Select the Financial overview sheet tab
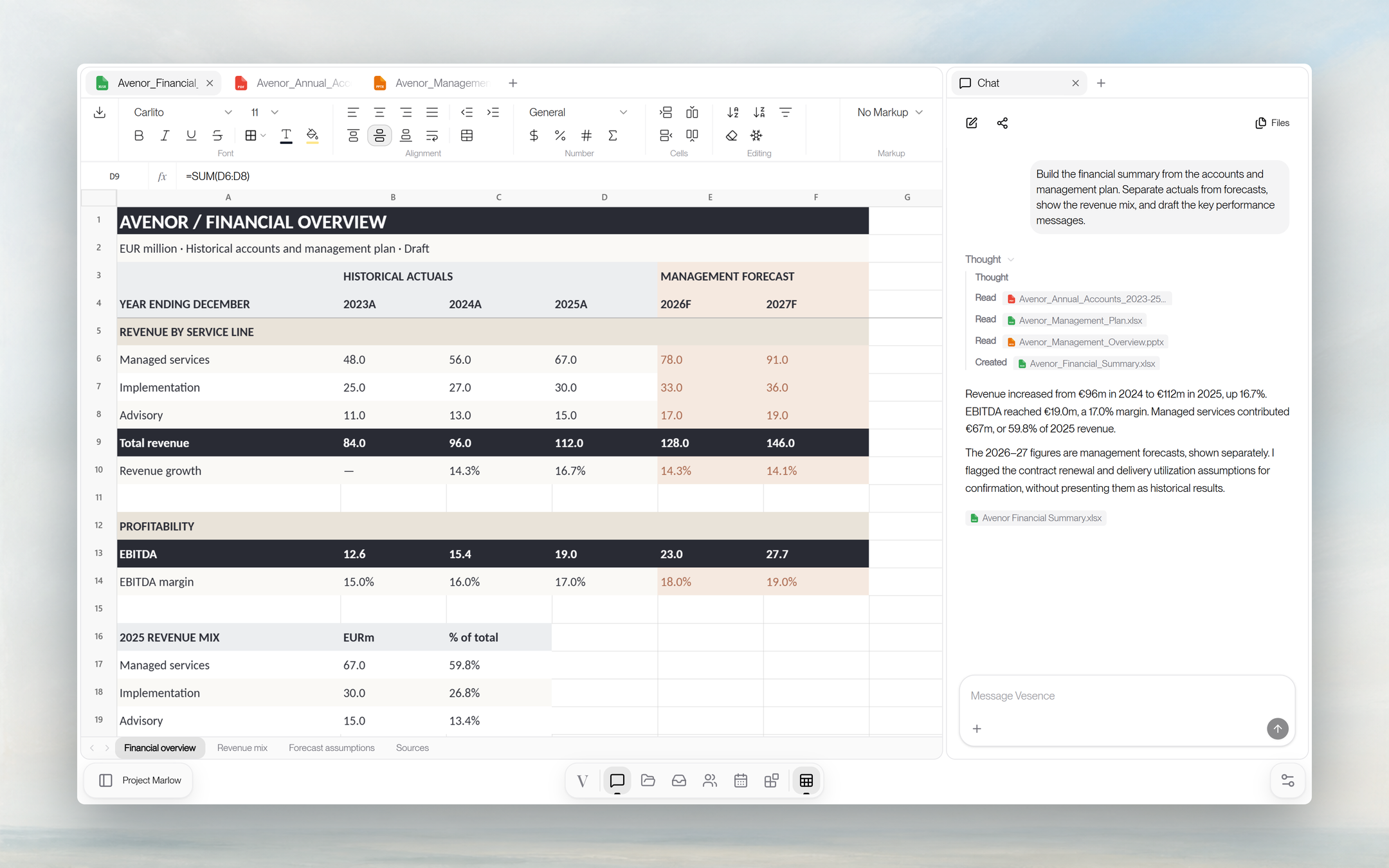Screen dimensions: 1389x868 [159, 748]
